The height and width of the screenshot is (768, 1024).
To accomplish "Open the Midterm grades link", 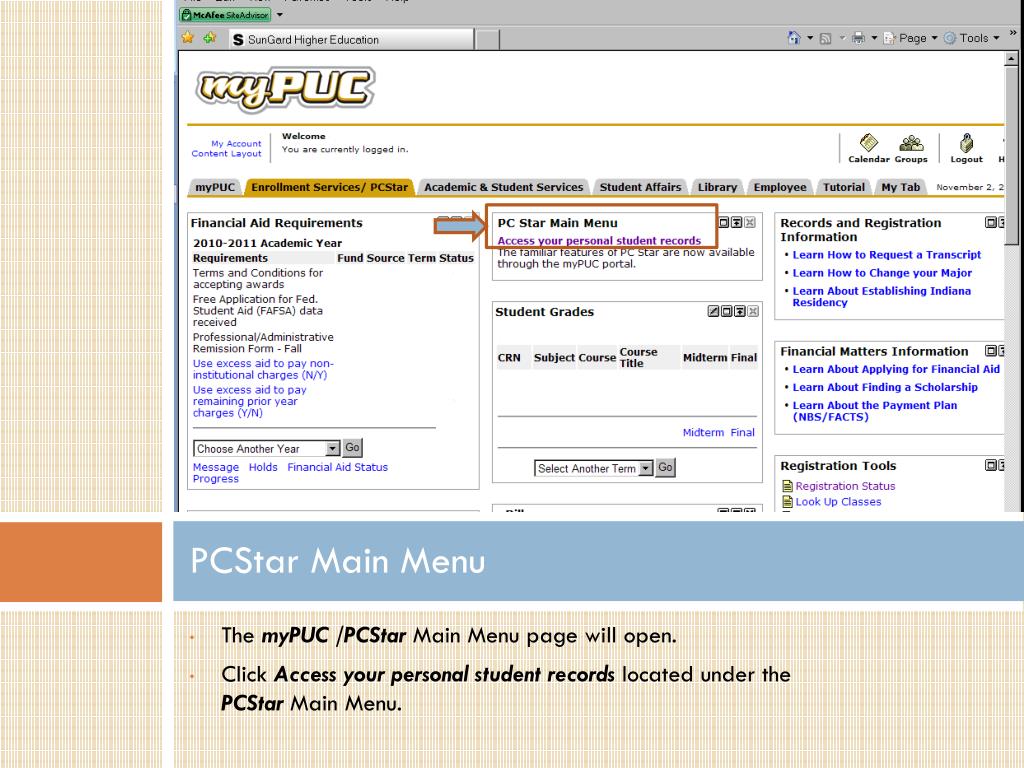I will pos(703,432).
